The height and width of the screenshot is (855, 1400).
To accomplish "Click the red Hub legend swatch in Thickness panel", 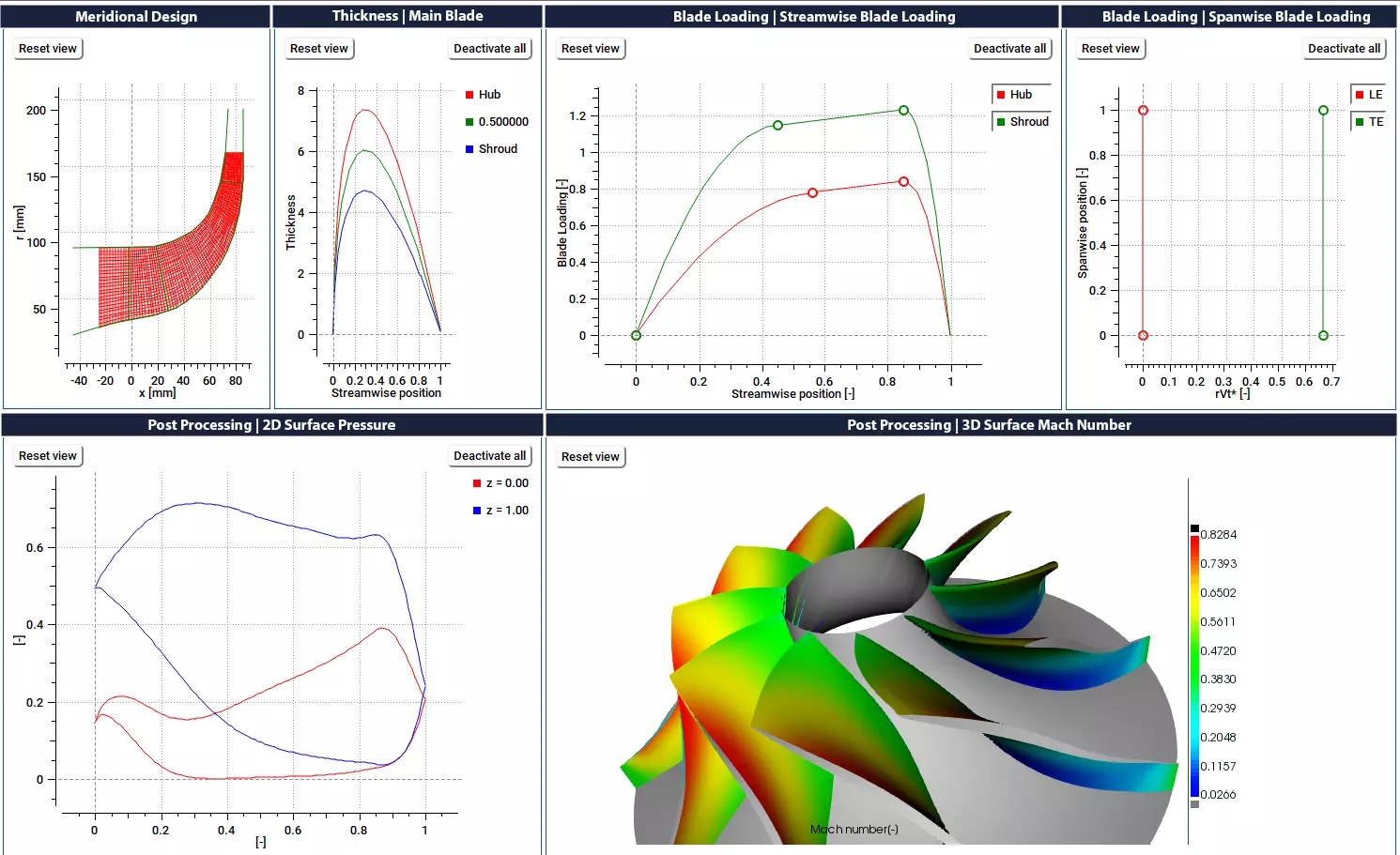I will tap(468, 94).
